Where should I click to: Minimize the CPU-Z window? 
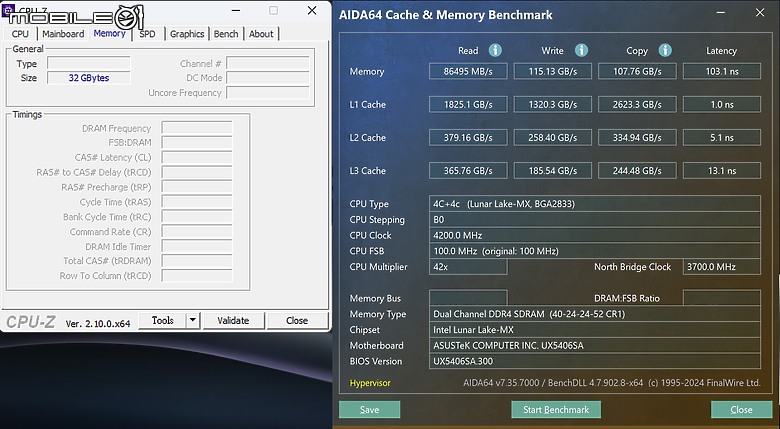click(x=236, y=10)
